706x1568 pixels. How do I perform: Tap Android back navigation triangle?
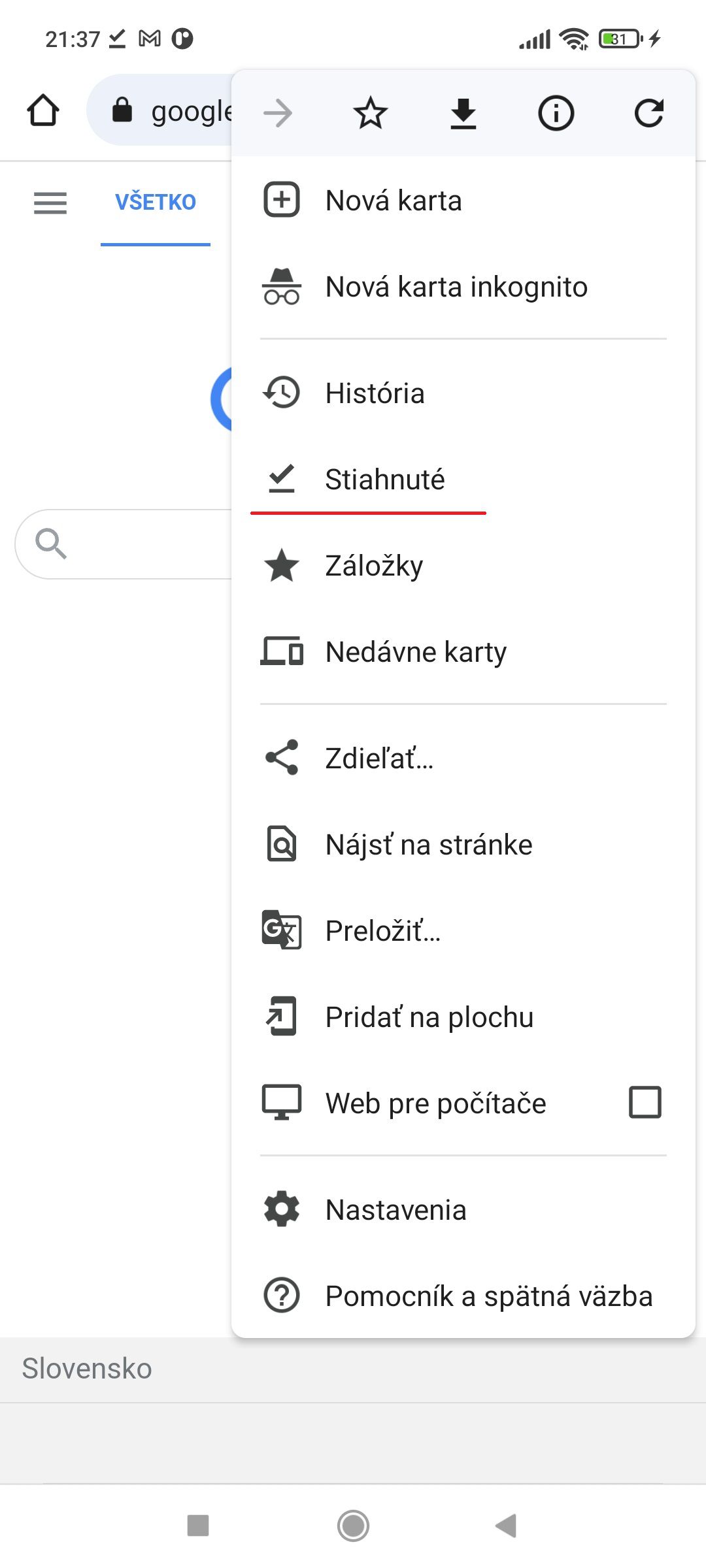click(507, 1526)
